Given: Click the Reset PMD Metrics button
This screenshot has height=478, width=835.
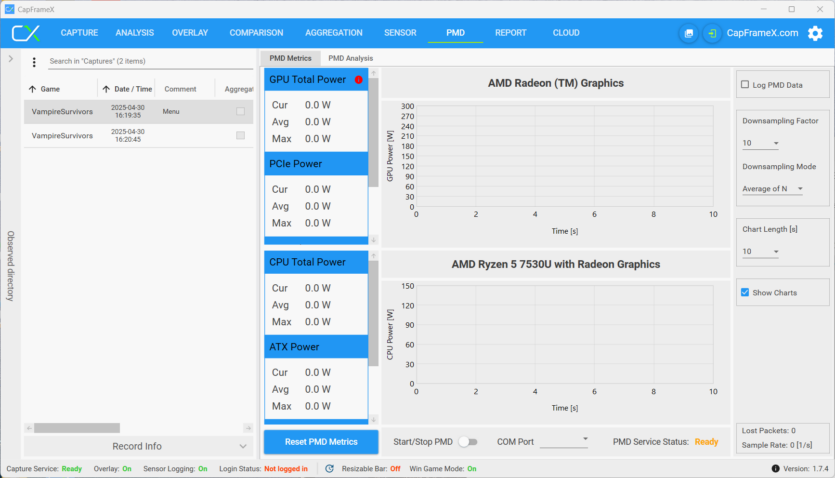Looking at the screenshot, I should (321, 442).
